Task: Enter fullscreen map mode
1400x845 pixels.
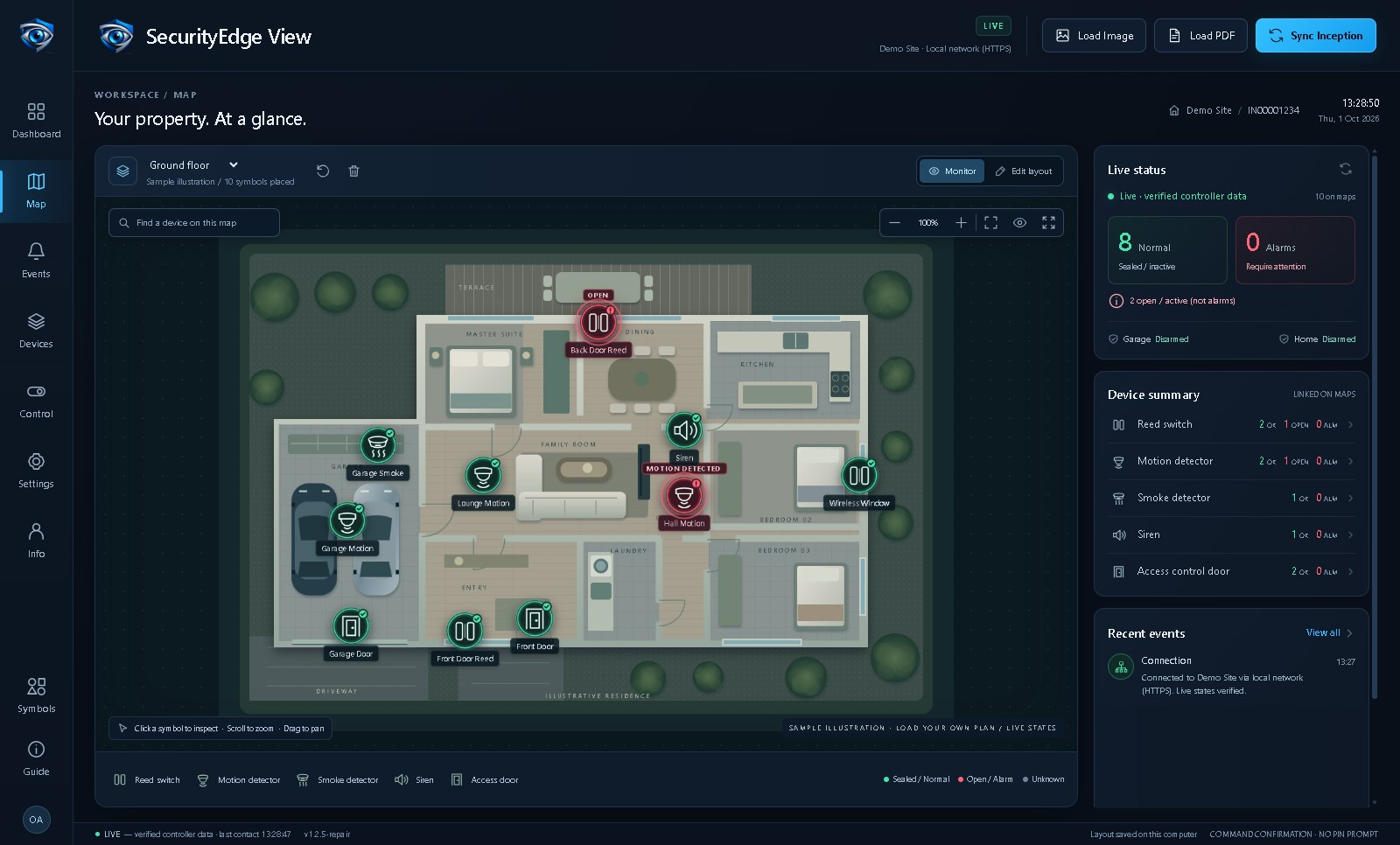Action: click(1048, 223)
